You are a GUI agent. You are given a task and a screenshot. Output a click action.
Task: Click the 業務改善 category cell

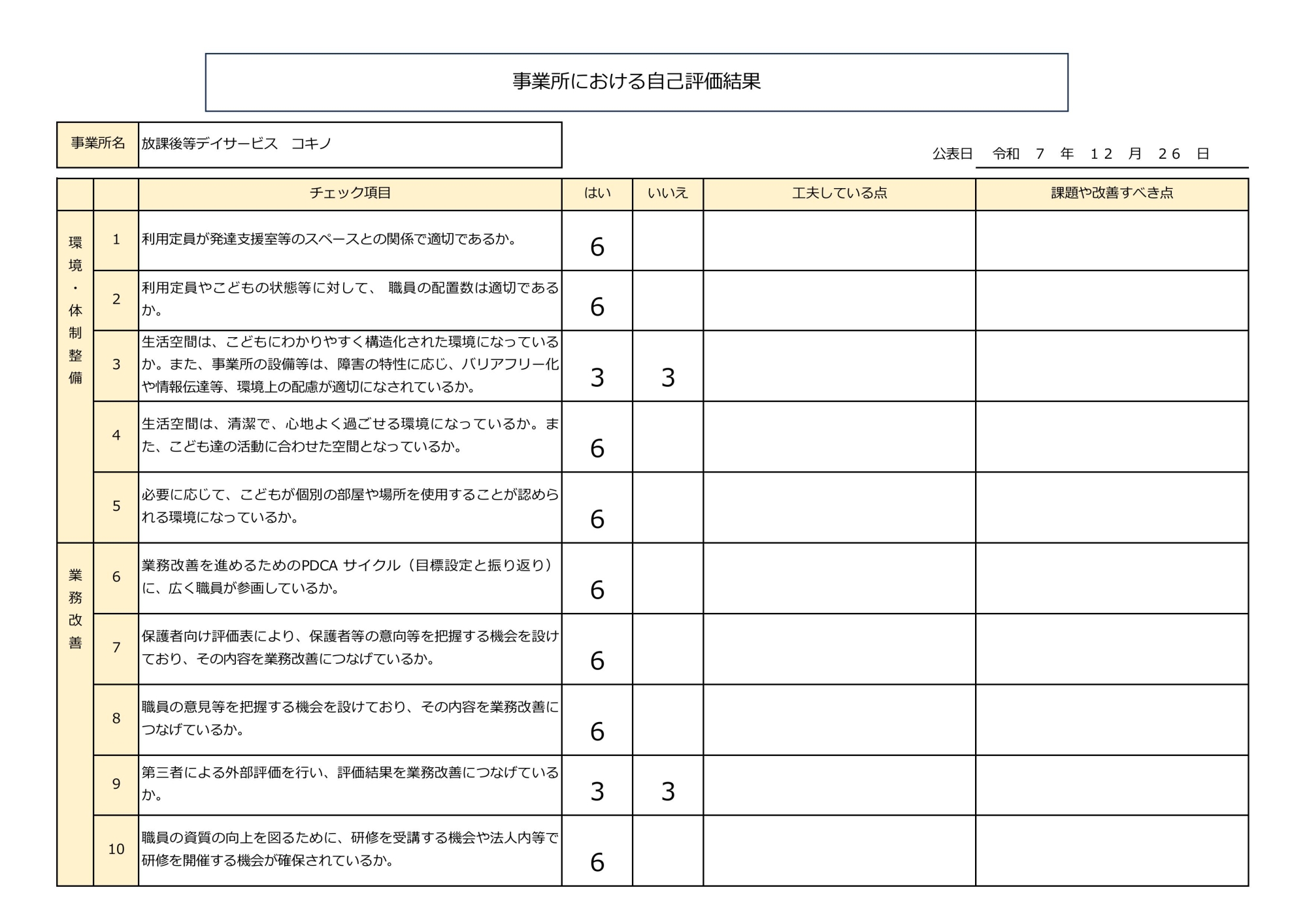75,609
